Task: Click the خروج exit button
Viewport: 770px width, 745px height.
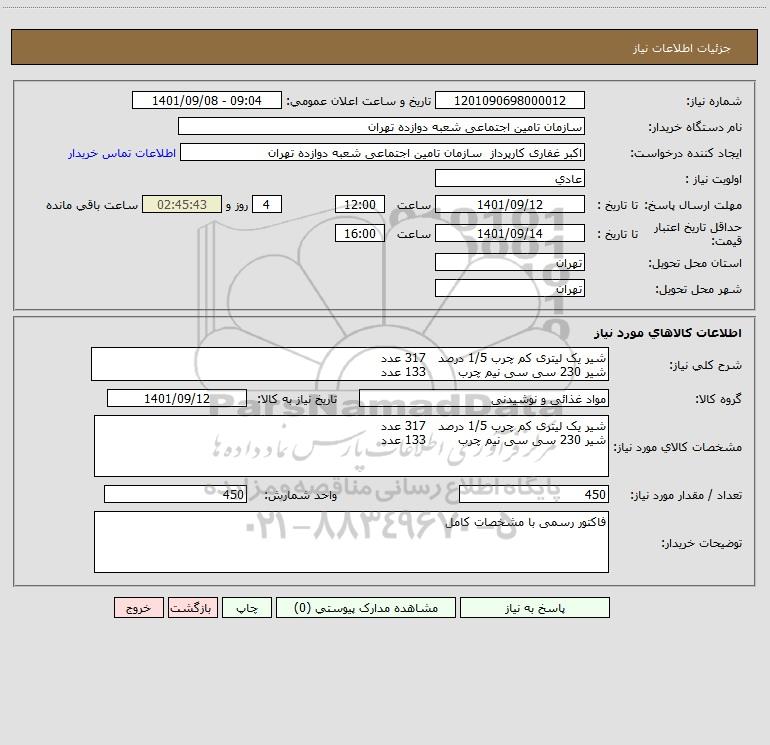Action: tap(138, 607)
